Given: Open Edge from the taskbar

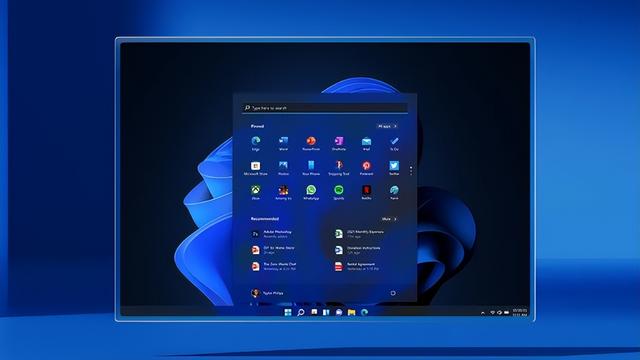Looking at the screenshot, I should click(x=364, y=312).
